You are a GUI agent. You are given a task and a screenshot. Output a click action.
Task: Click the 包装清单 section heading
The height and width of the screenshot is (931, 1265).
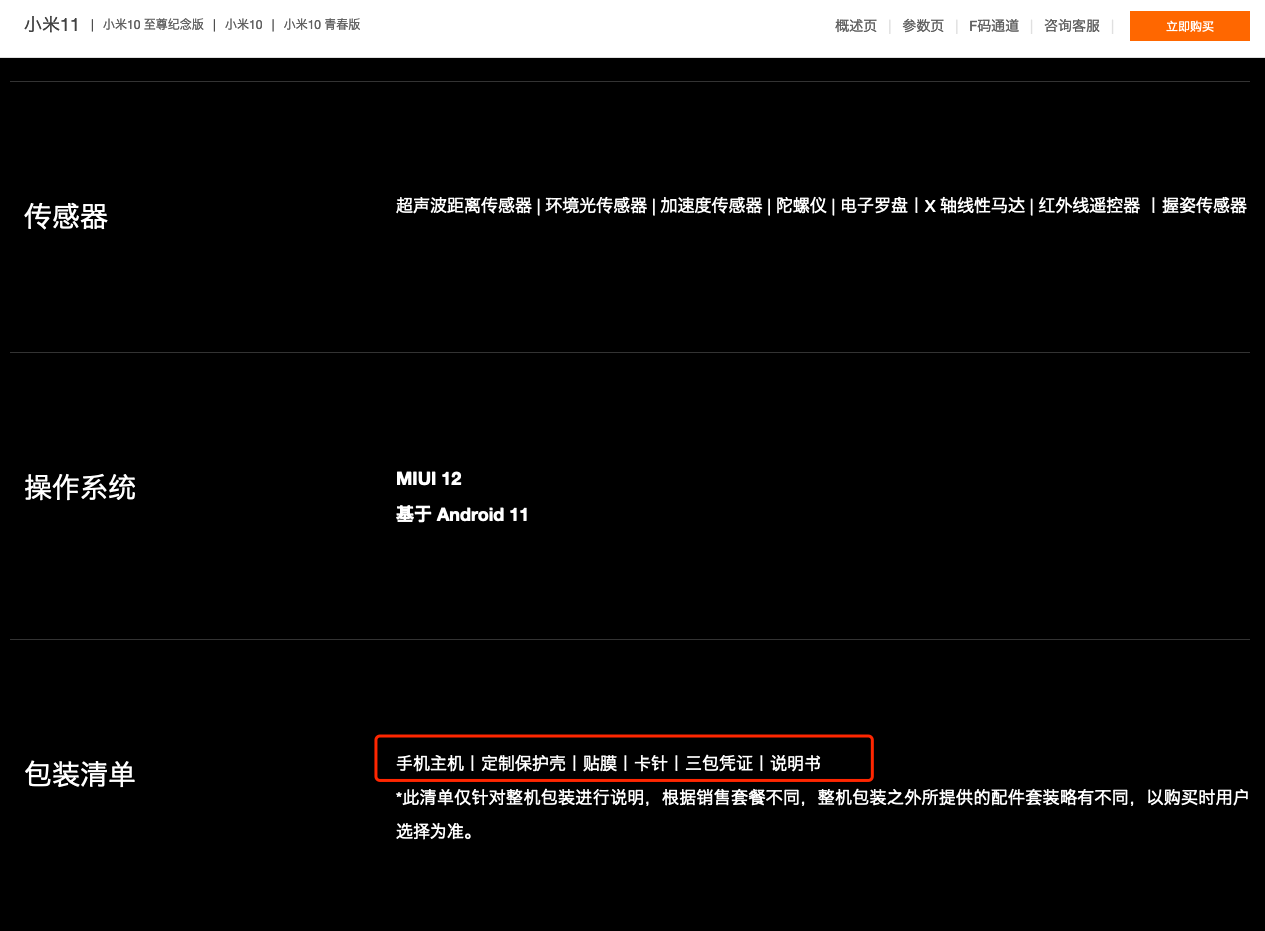pyautogui.click(x=80, y=774)
